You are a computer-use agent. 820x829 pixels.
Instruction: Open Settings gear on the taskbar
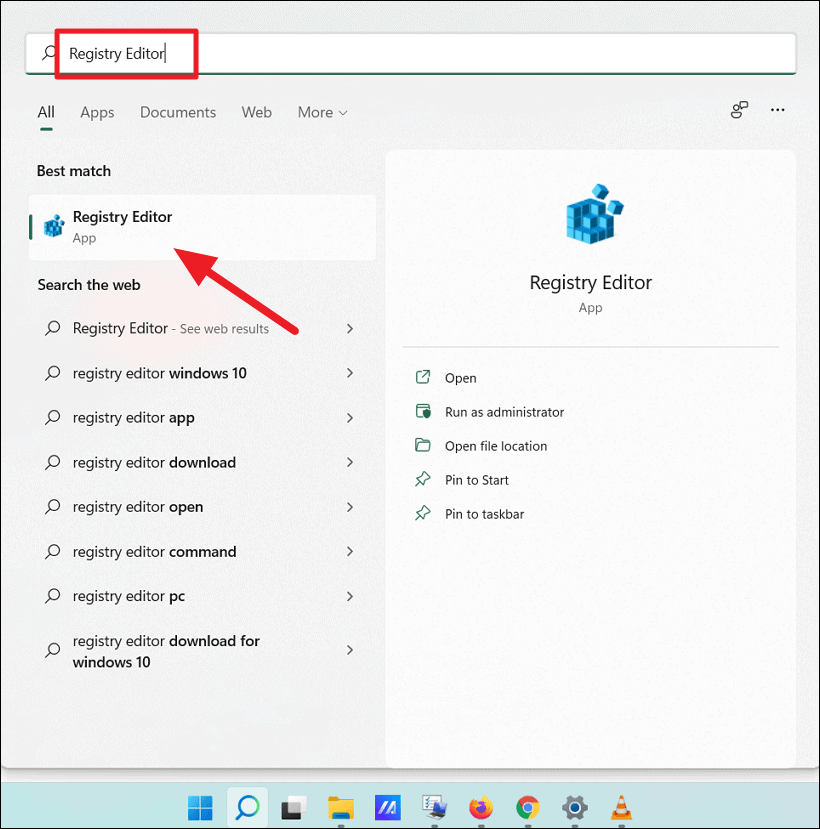click(575, 808)
